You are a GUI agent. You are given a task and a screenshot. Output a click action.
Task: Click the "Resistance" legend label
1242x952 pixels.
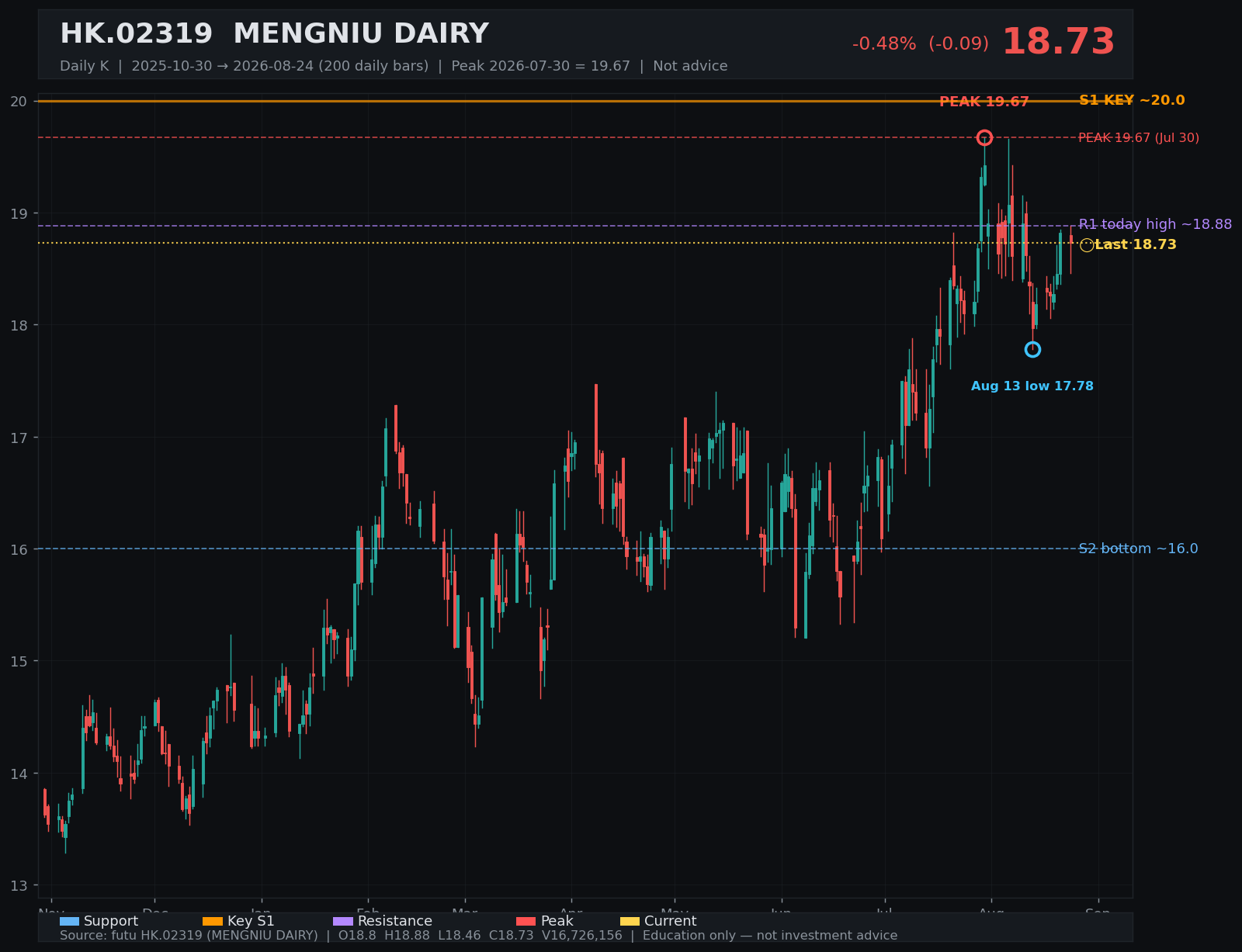[395, 921]
